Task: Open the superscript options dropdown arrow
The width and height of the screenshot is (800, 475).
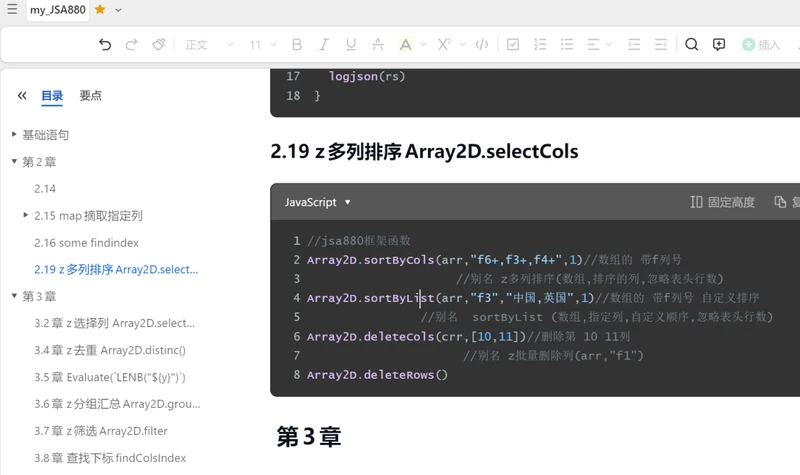Action: click(x=462, y=45)
